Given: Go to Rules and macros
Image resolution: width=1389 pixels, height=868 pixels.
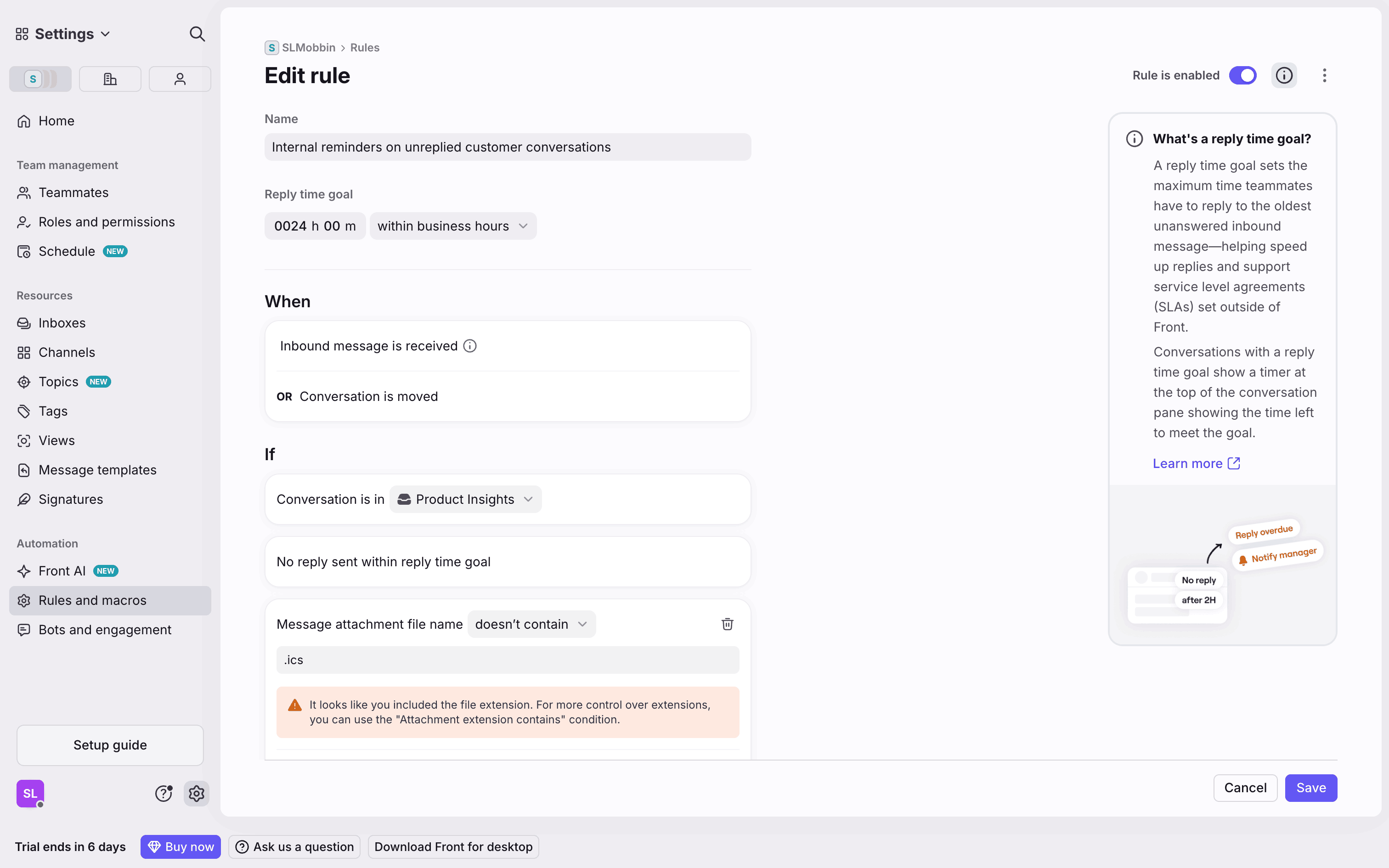Looking at the screenshot, I should click(x=92, y=601).
